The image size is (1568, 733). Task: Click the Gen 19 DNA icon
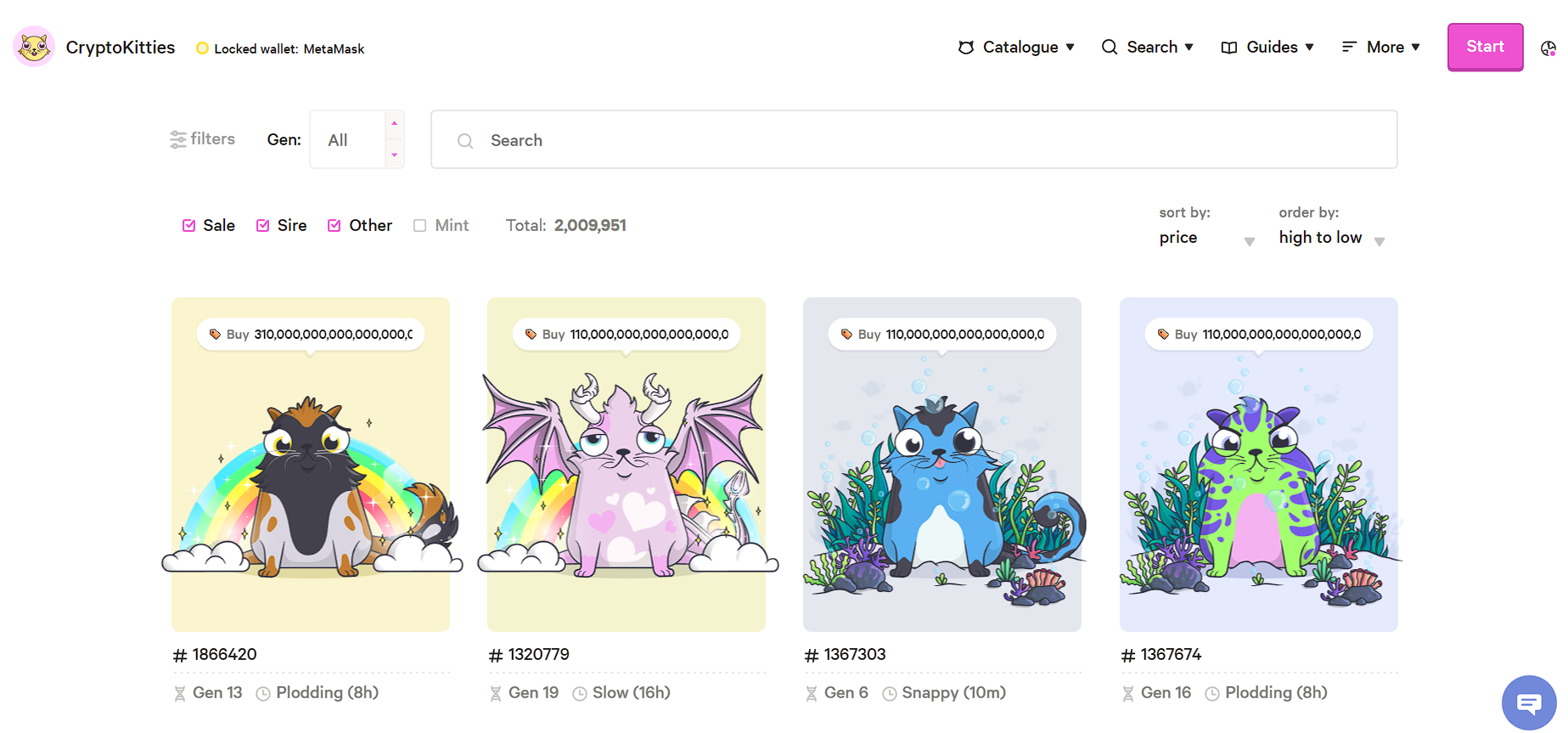coord(496,694)
